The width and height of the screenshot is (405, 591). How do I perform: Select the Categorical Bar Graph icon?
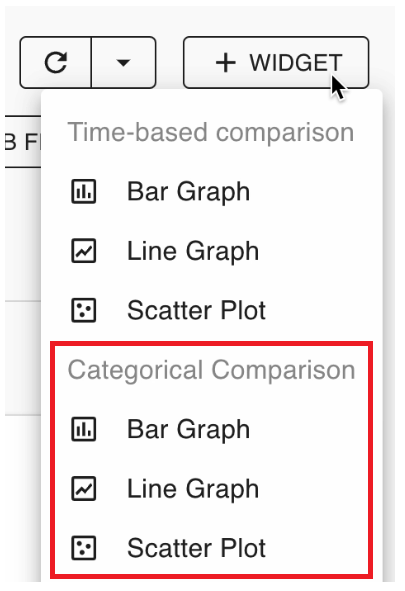[x=84, y=429]
